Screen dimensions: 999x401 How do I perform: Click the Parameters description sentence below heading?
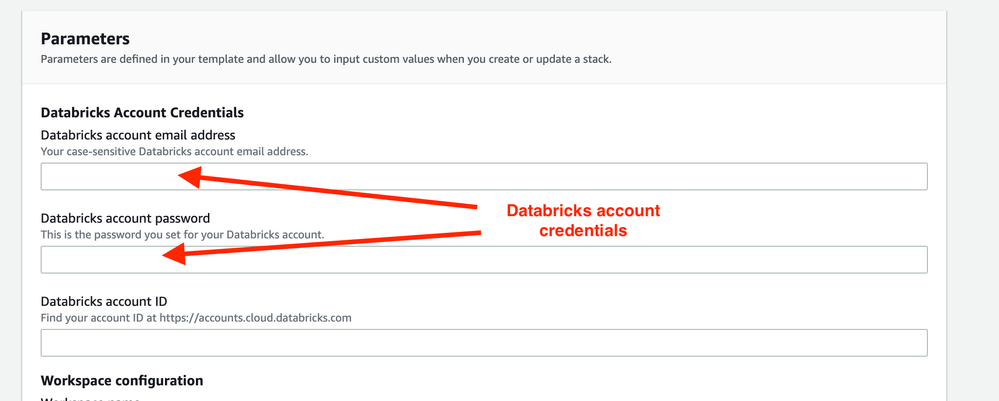[326, 59]
